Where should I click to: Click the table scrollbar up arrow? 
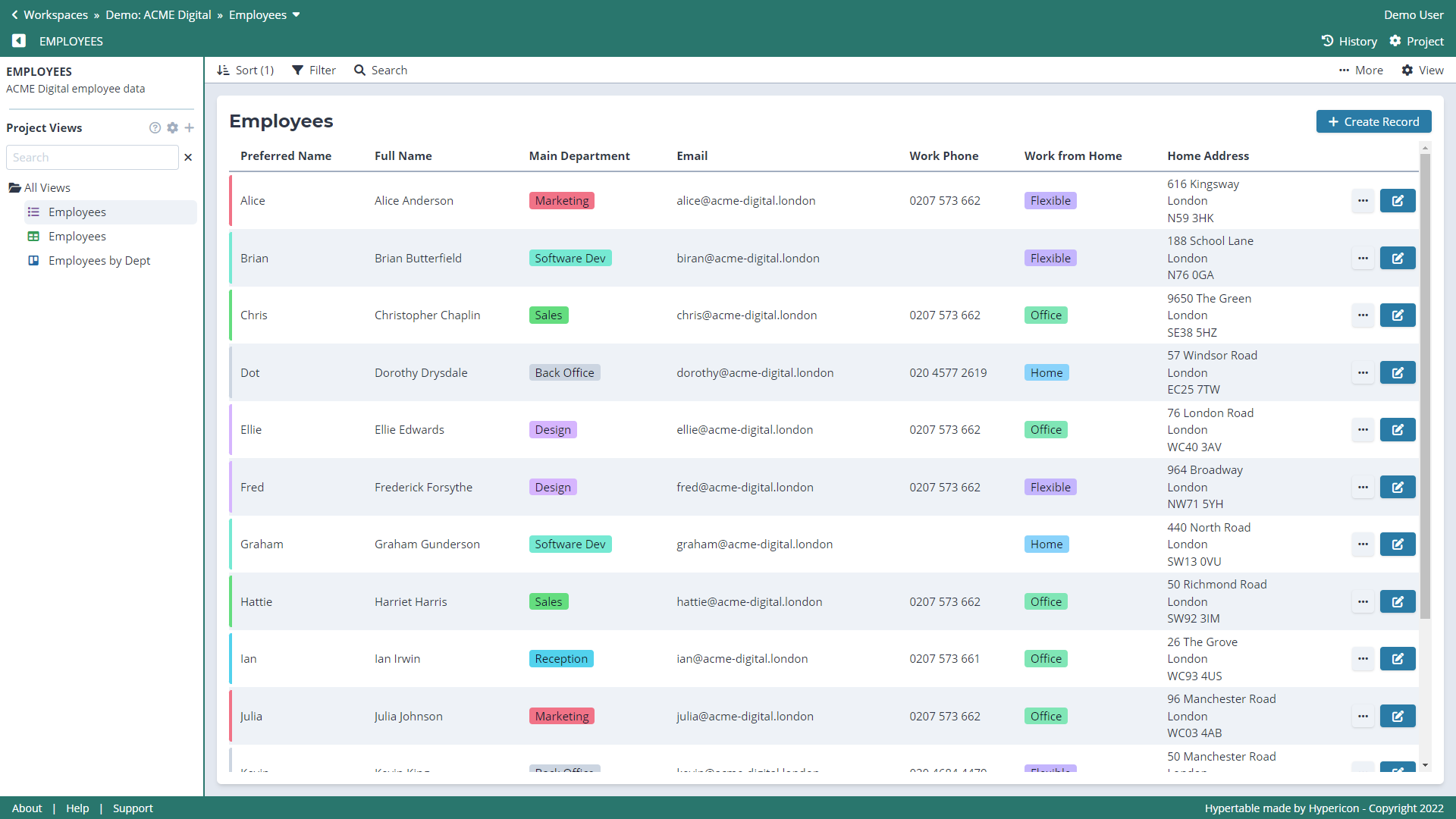(x=1425, y=148)
